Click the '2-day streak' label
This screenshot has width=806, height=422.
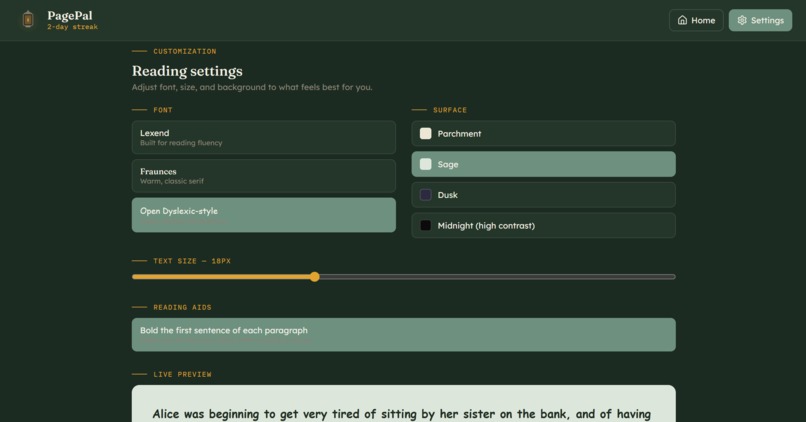coord(72,27)
